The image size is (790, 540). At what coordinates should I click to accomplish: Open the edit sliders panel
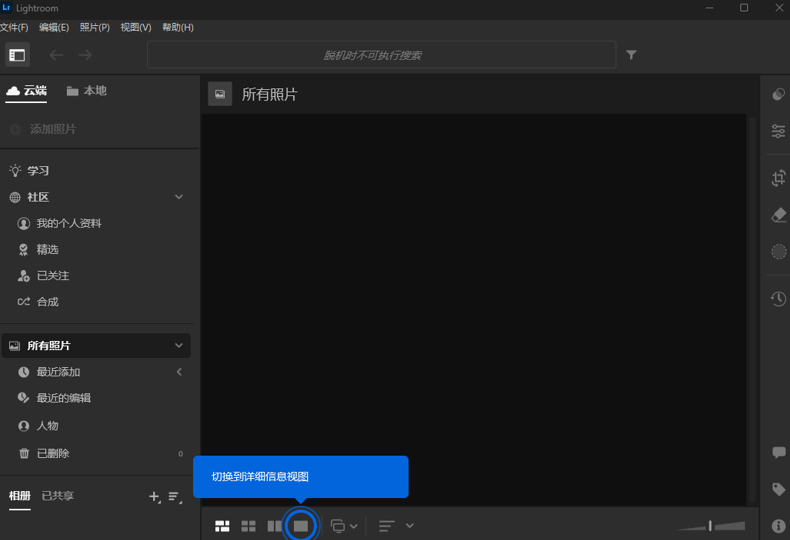coord(778,131)
